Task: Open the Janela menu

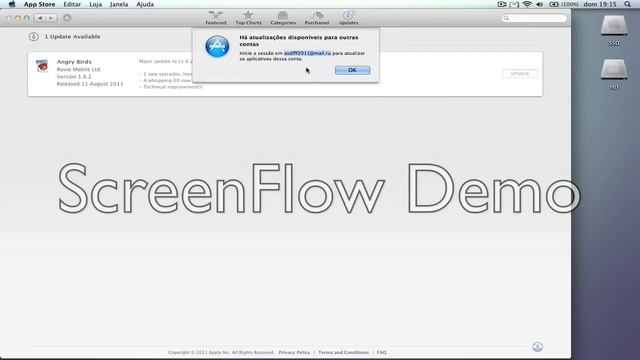Action: click(119, 4)
